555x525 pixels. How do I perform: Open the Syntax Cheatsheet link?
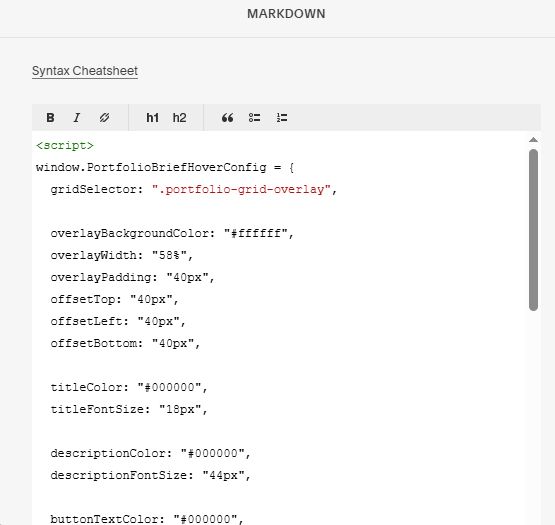coord(85,71)
